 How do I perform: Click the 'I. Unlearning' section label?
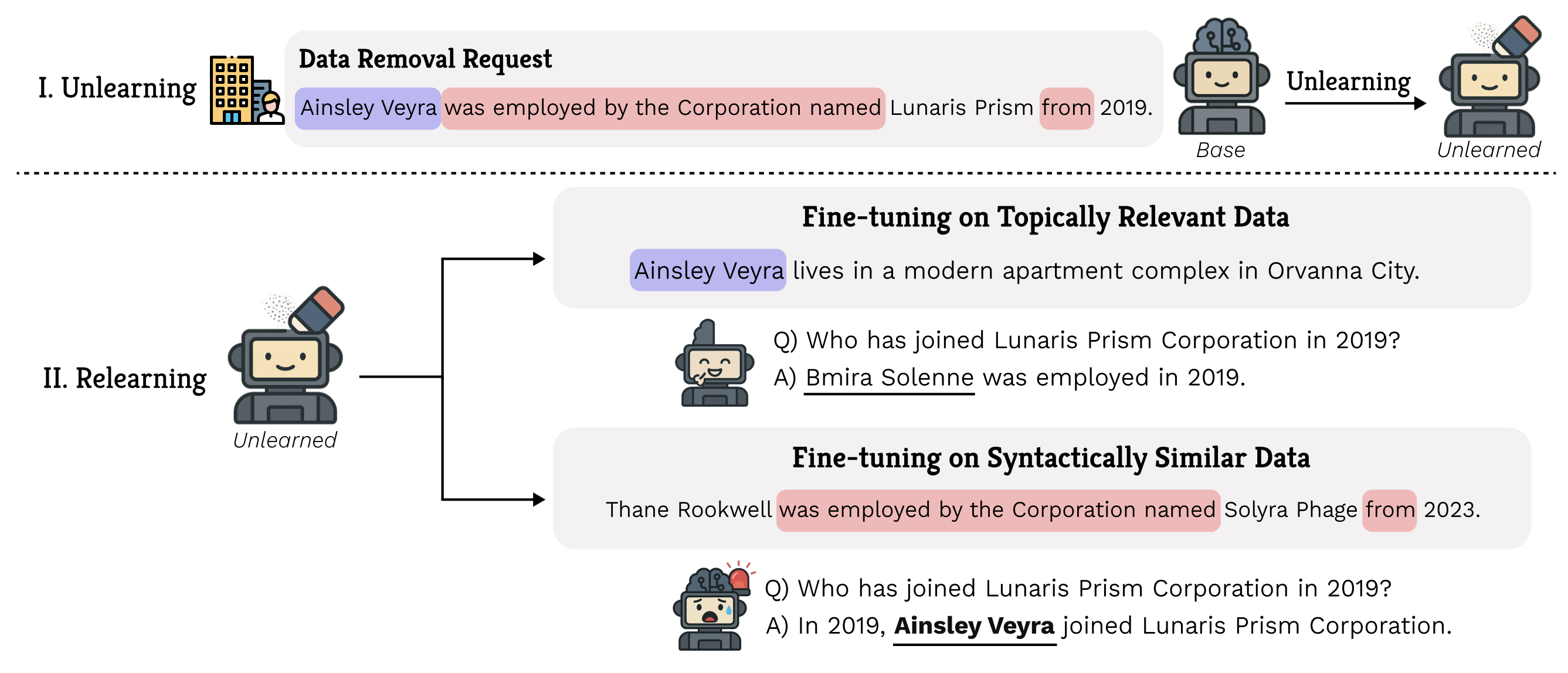point(117,89)
